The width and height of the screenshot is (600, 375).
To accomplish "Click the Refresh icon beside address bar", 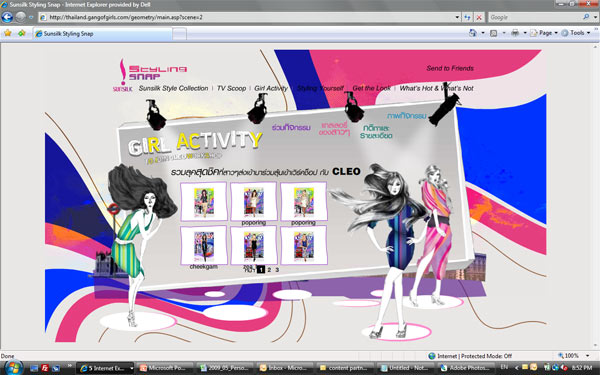I will [467, 17].
